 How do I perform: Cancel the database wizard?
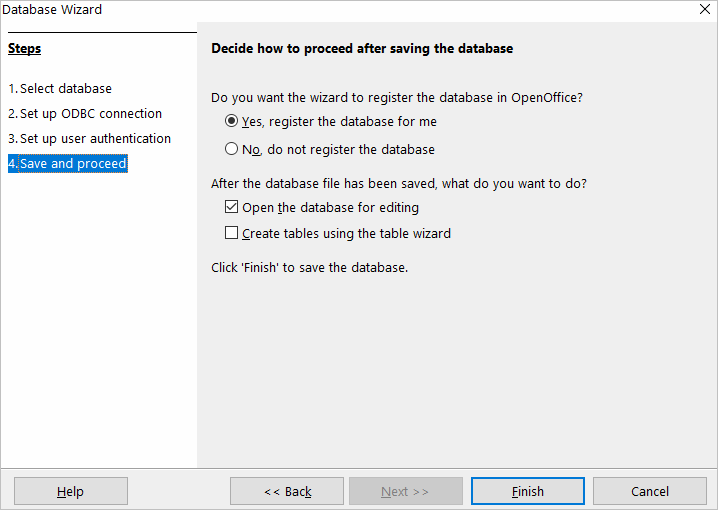650,491
